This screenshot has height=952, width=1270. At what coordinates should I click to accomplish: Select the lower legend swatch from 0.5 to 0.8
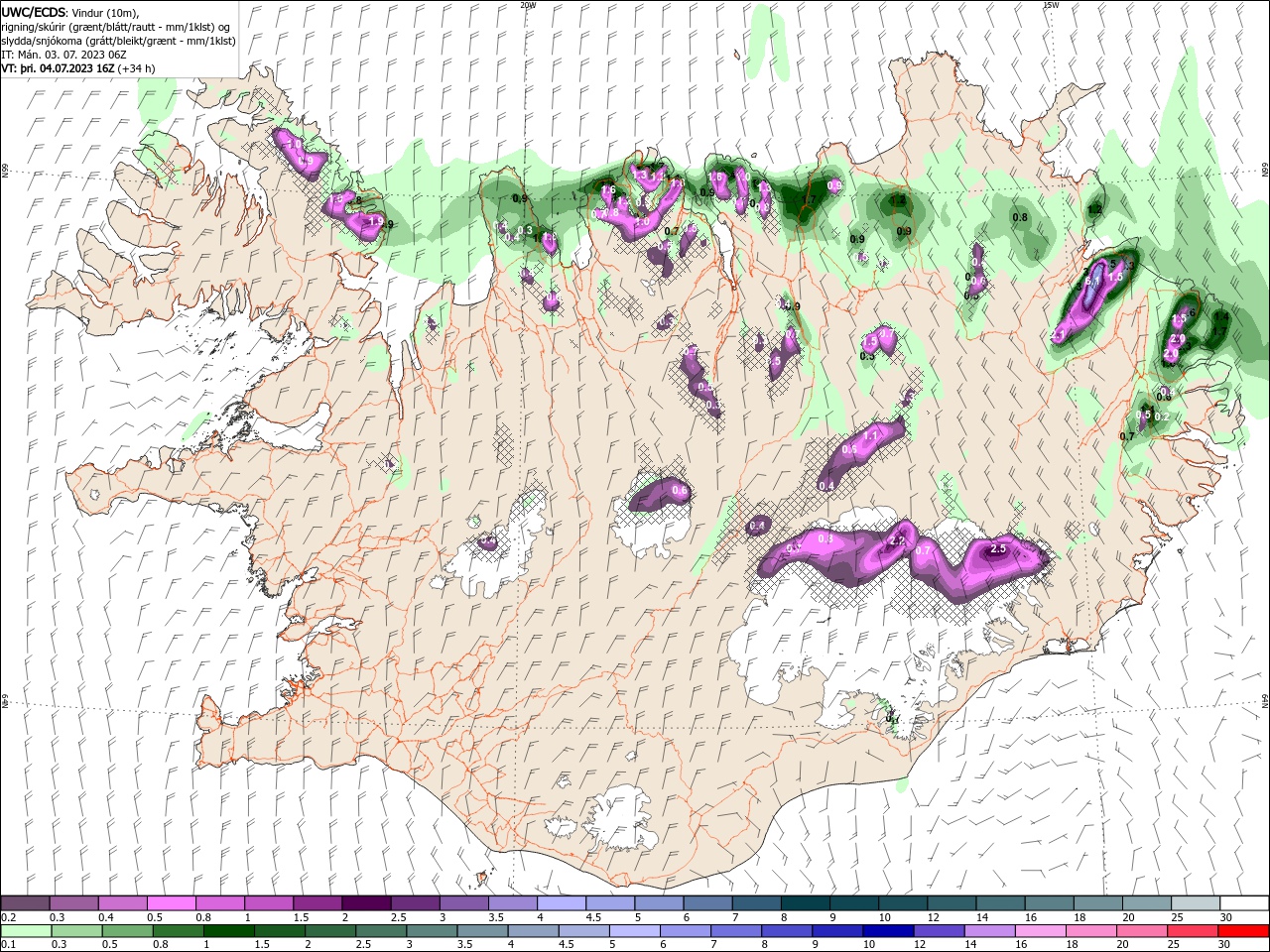[x=128, y=931]
